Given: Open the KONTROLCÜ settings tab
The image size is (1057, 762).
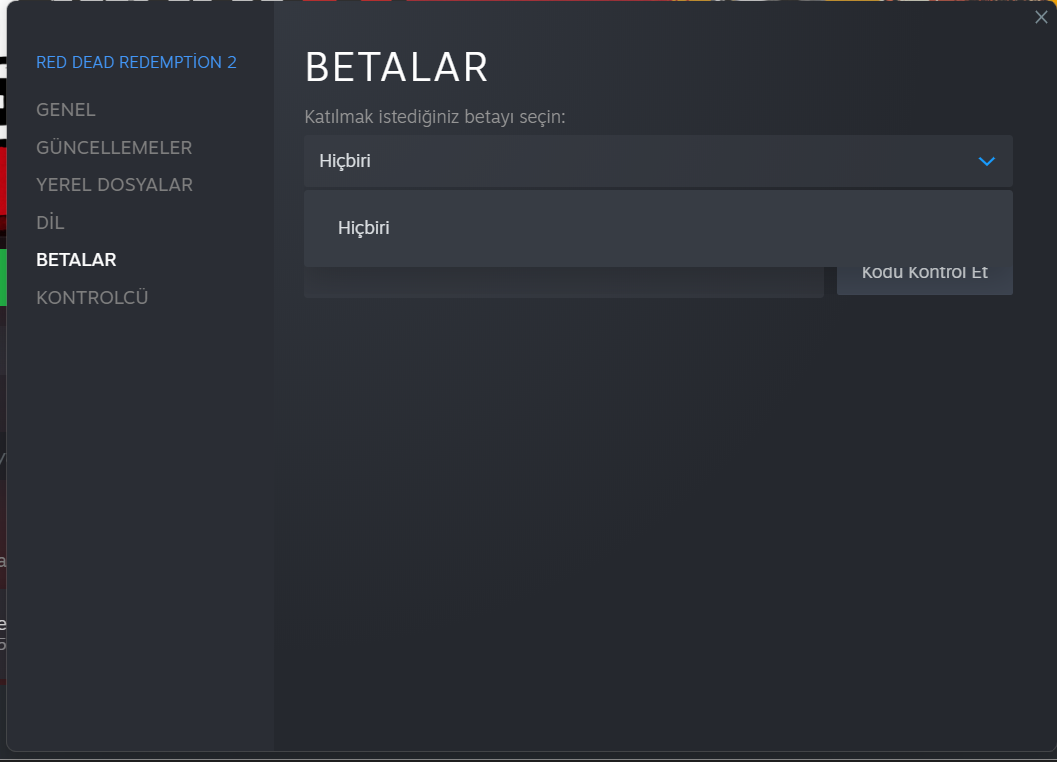Looking at the screenshot, I should (x=92, y=298).
